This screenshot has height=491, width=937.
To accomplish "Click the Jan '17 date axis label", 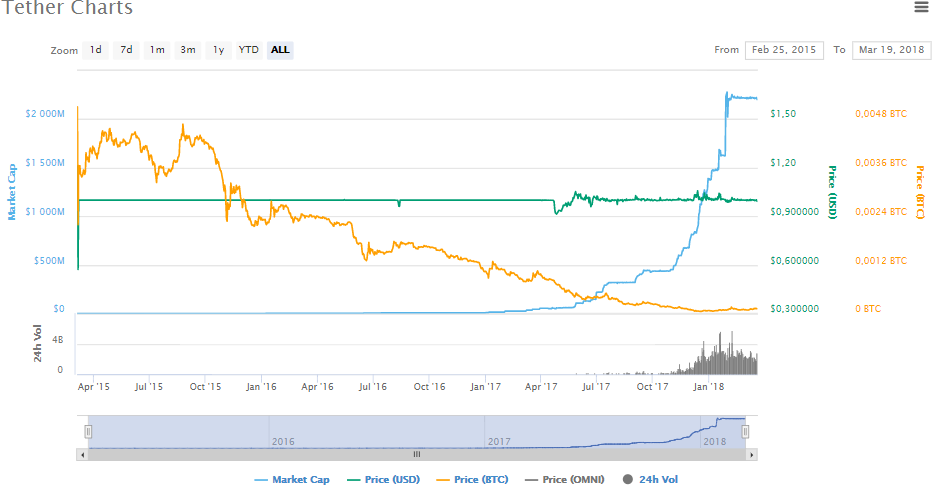I will [x=485, y=386].
